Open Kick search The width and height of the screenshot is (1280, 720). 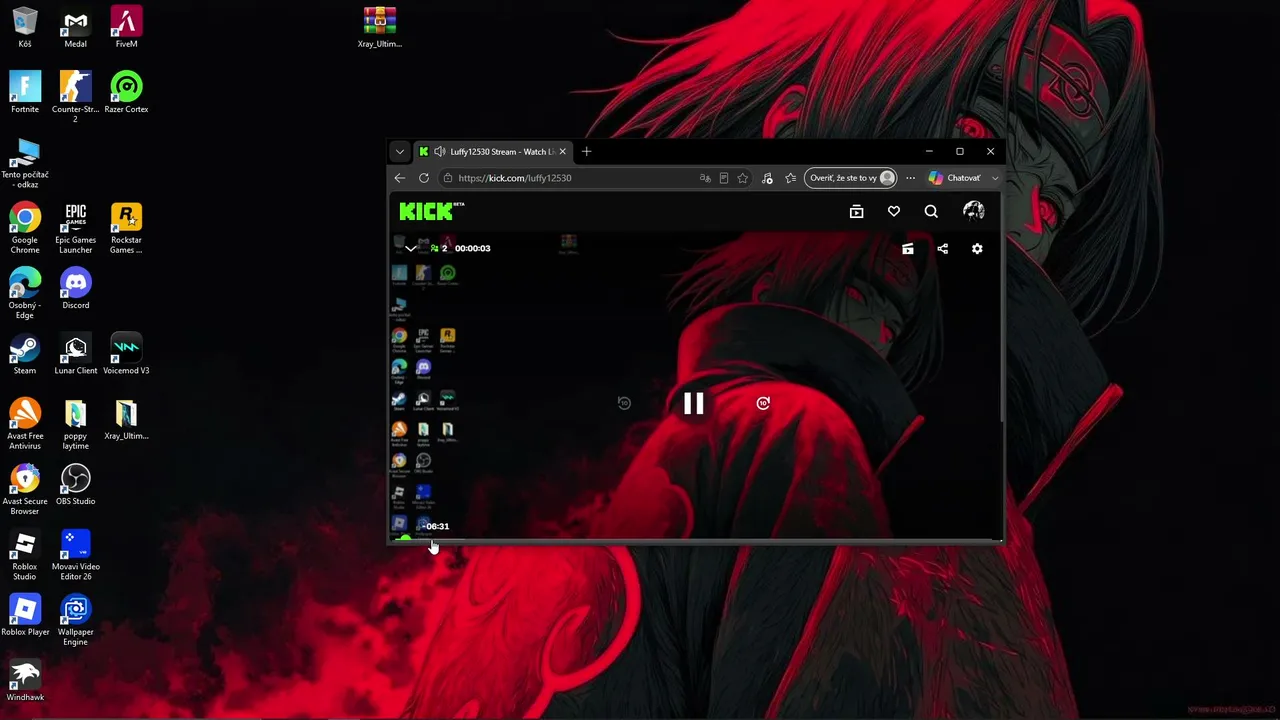coord(931,211)
